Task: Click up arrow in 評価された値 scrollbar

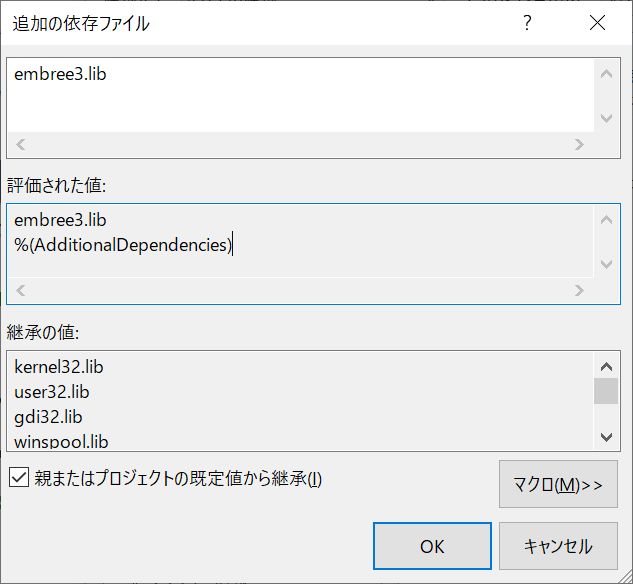Action: coord(606,220)
